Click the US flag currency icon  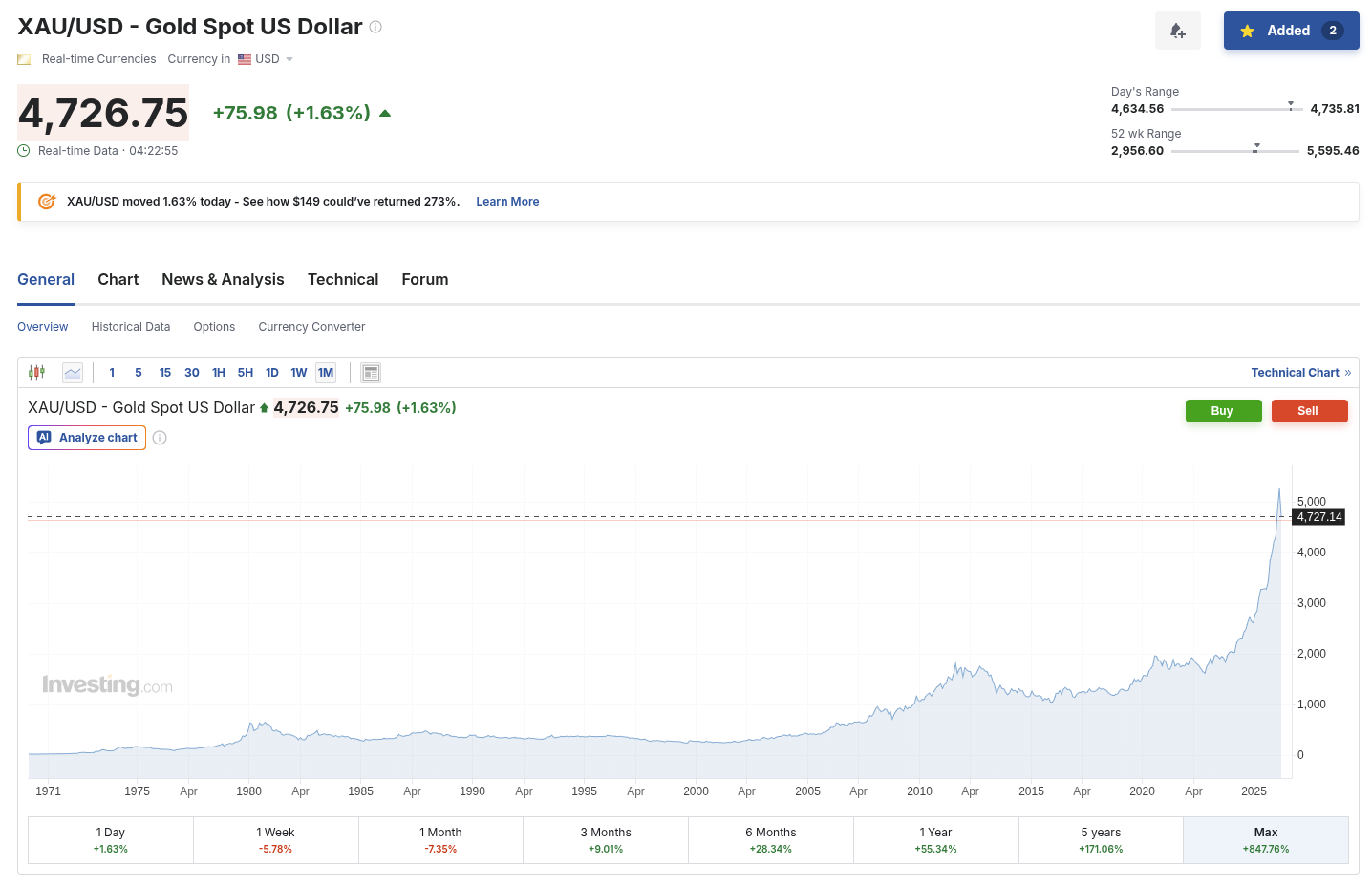tap(245, 59)
